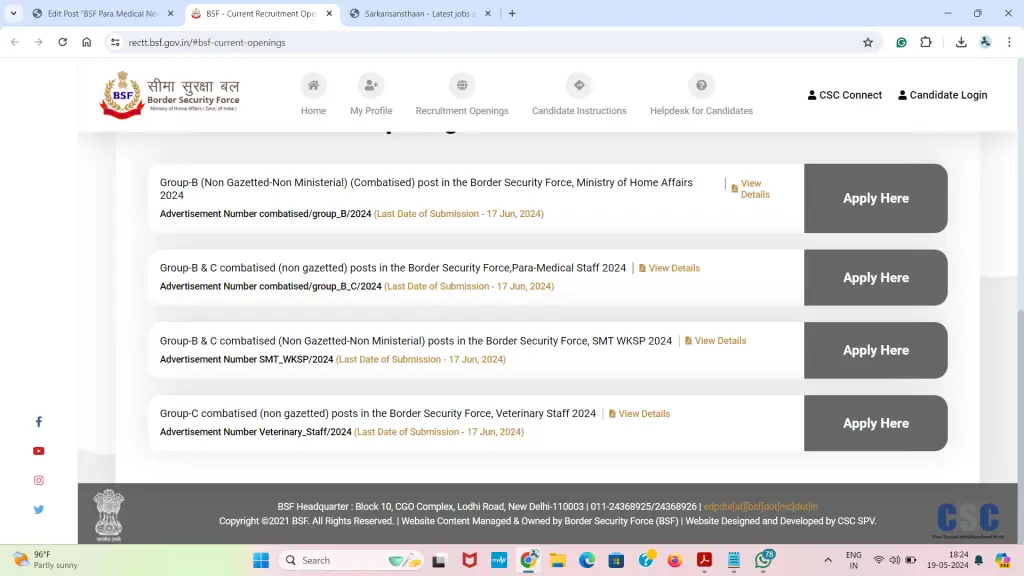Open the My Profile icon
1024x576 pixels.
pyautogui.click(x=371, y=86)
